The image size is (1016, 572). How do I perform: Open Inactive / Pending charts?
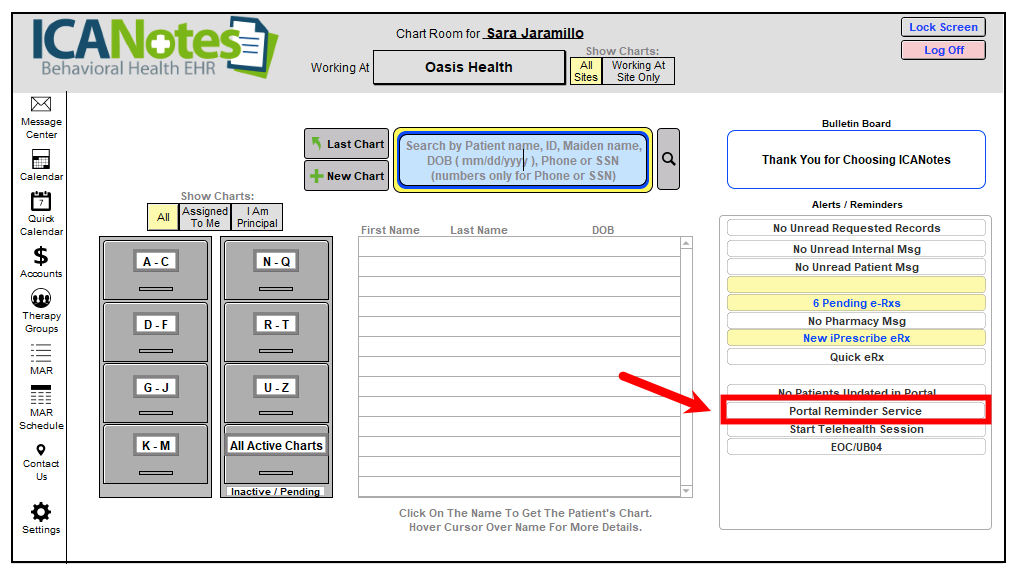pos(275,492)
